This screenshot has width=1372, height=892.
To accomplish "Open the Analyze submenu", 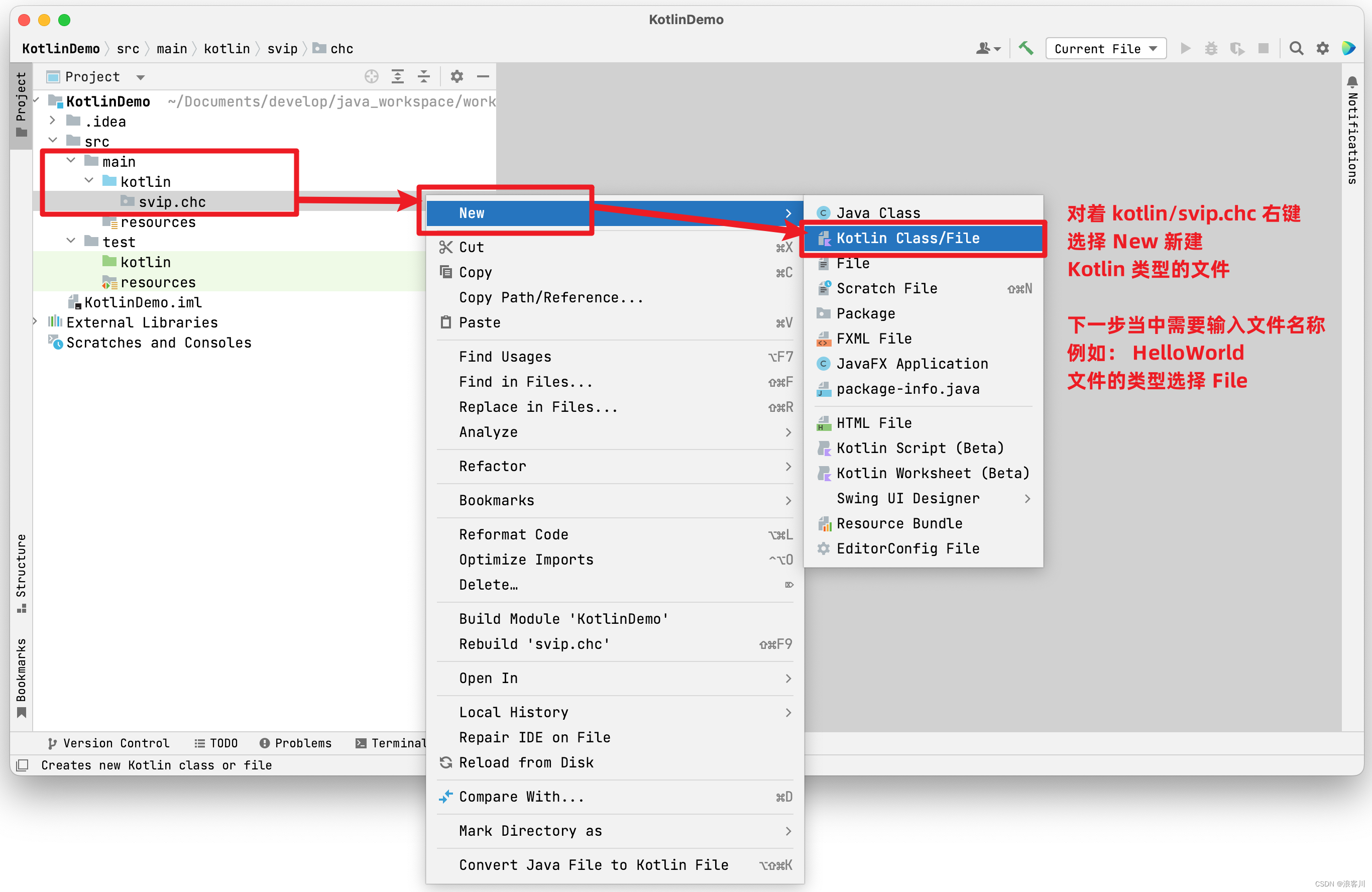I will click(x=615, y=432).
